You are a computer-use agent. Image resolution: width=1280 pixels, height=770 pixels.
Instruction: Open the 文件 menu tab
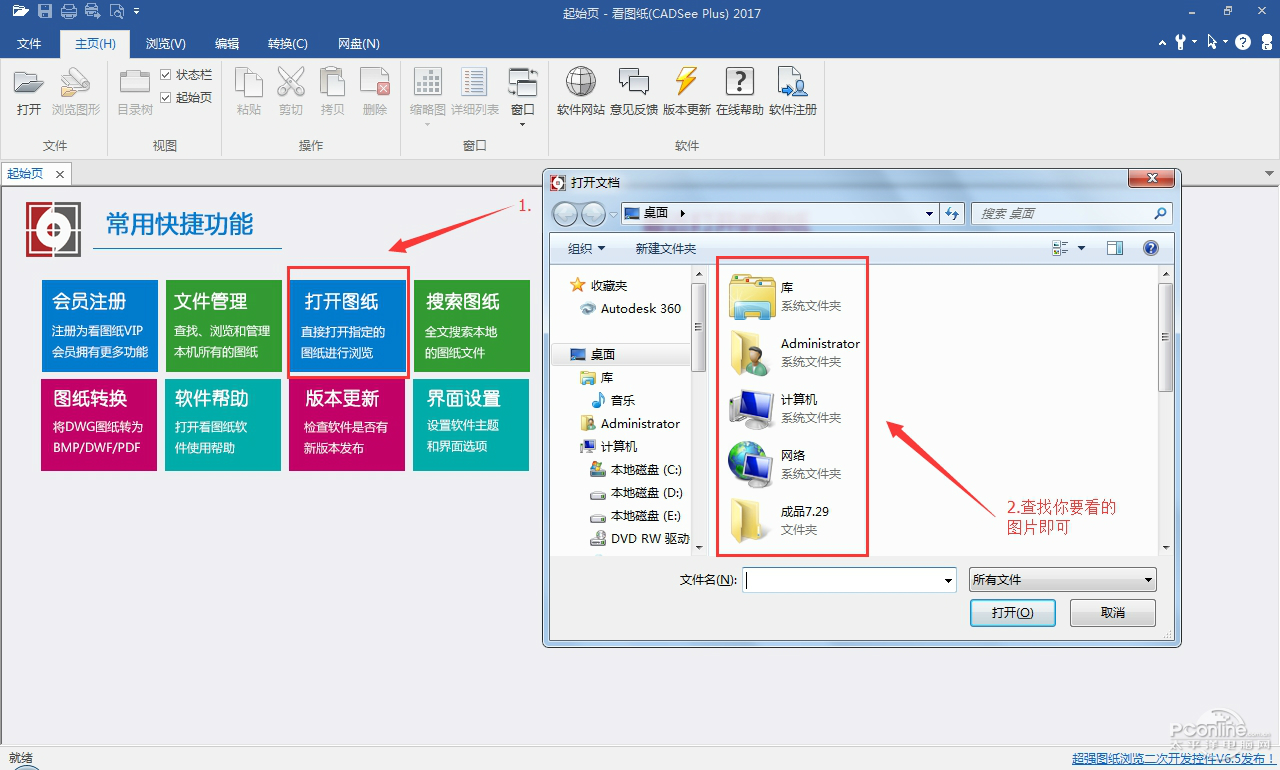(29, 44)
